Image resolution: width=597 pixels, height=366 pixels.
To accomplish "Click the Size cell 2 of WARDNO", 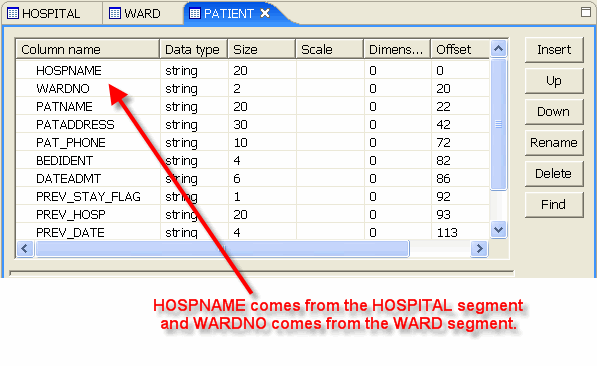I will [262, 88].
